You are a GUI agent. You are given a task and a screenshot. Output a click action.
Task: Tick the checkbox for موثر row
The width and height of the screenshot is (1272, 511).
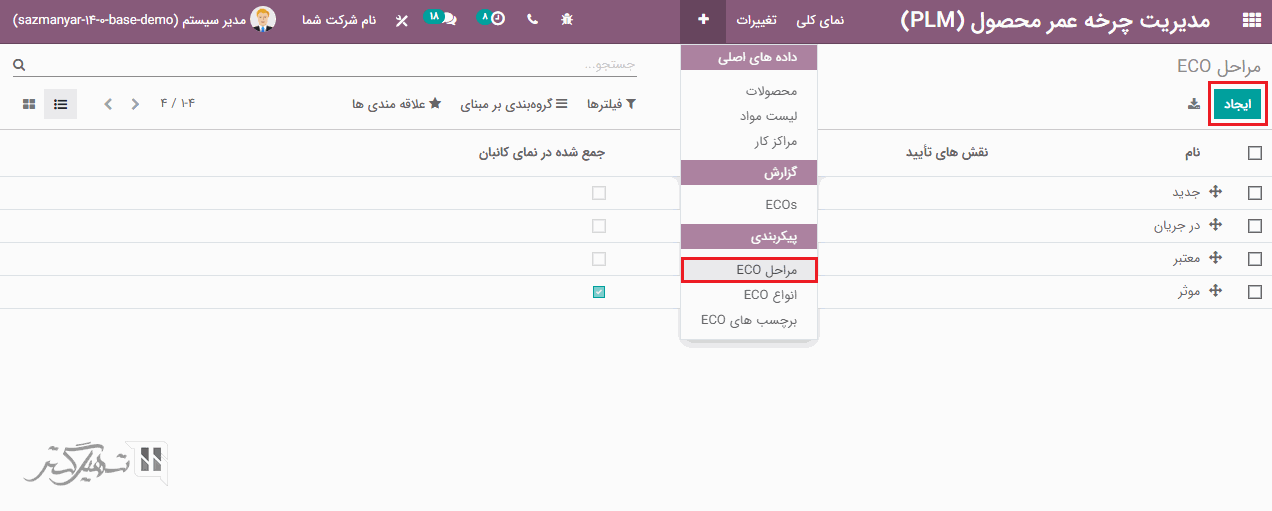tap(1254, 292)
